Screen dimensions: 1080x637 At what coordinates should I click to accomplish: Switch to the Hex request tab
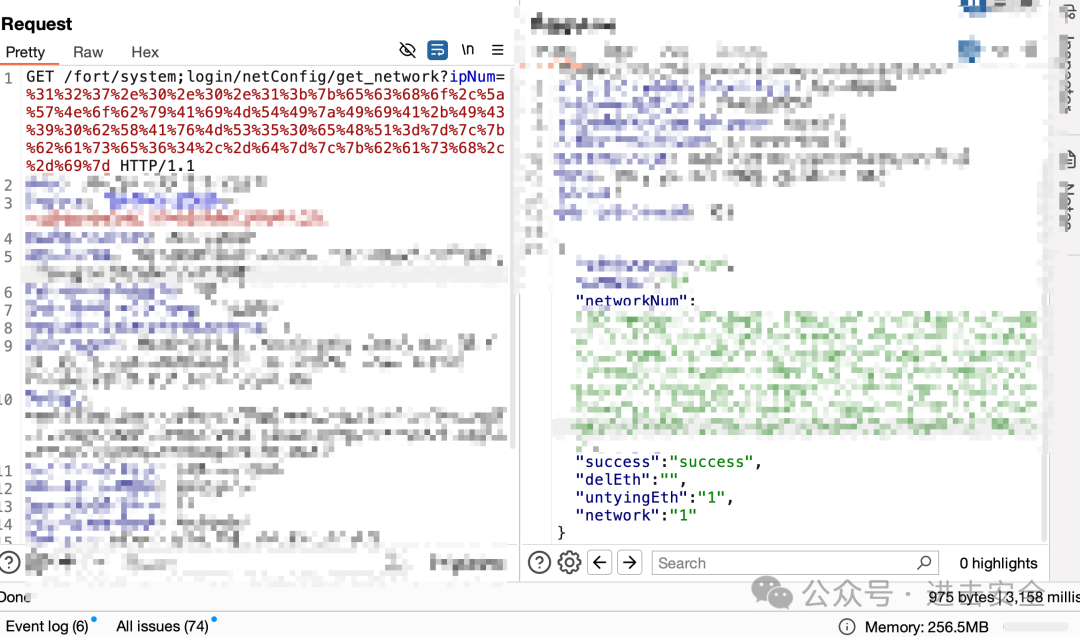pos(145,52)
